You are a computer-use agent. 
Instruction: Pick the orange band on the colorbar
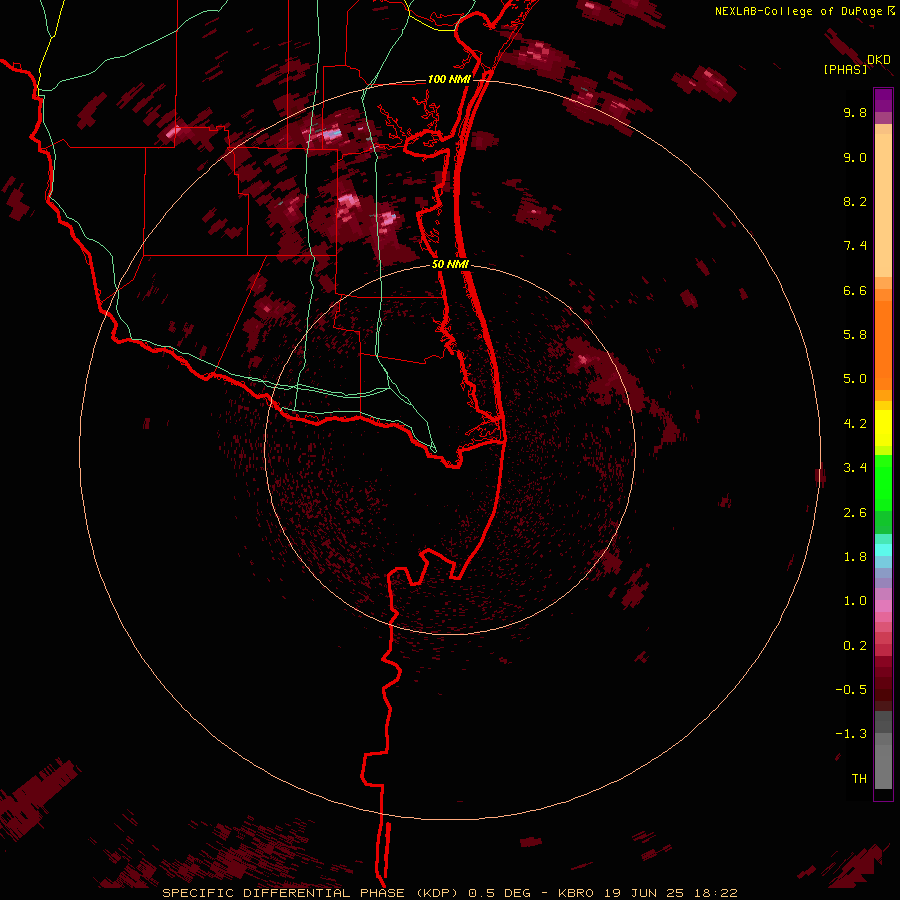coord(883,346)
